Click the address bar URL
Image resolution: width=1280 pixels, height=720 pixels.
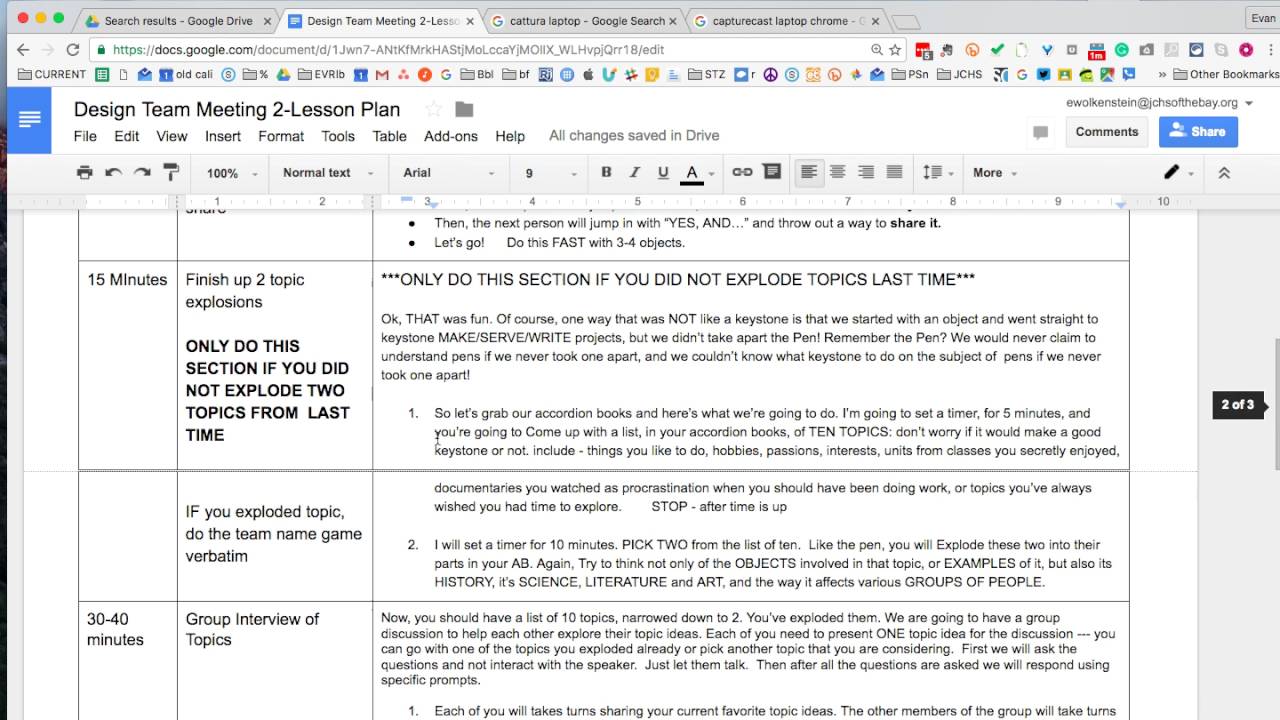point(388,50)
